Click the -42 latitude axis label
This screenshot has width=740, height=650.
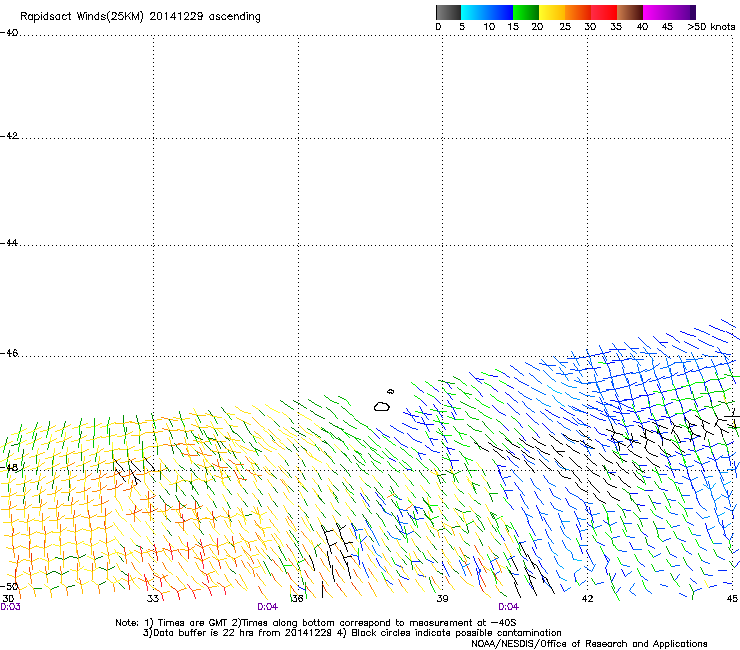pyautogui.click(x=9, y=136)
